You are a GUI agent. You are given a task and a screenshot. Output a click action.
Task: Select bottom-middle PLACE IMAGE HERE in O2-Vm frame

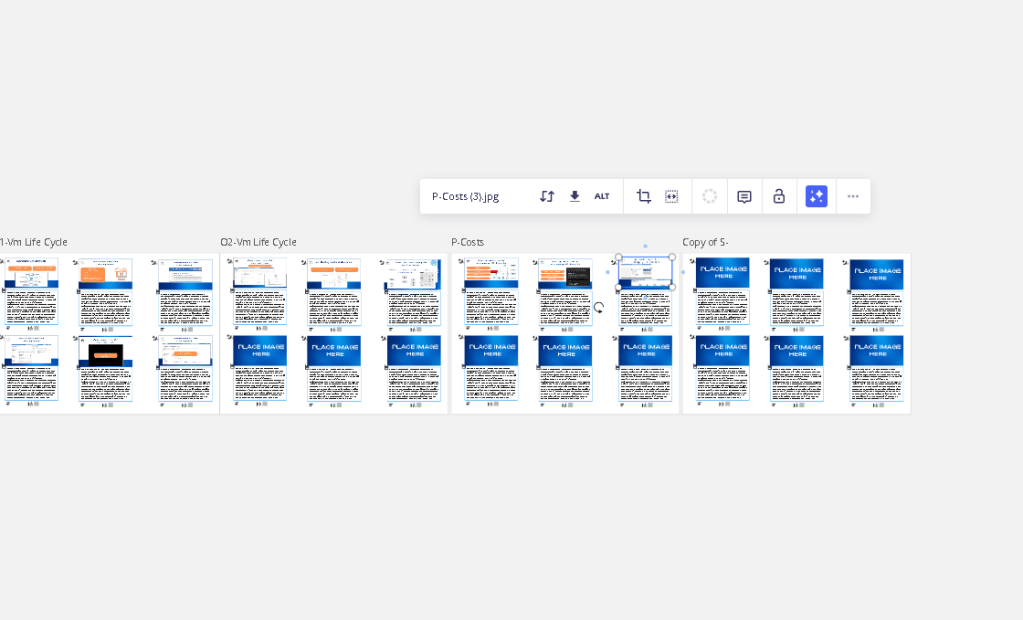coord(334,351)
